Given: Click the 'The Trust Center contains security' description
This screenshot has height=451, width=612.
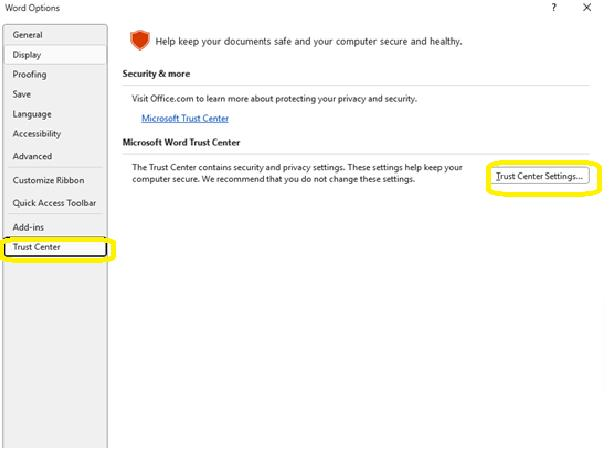Looking at the screenshot, I should (x=297, y=173).
